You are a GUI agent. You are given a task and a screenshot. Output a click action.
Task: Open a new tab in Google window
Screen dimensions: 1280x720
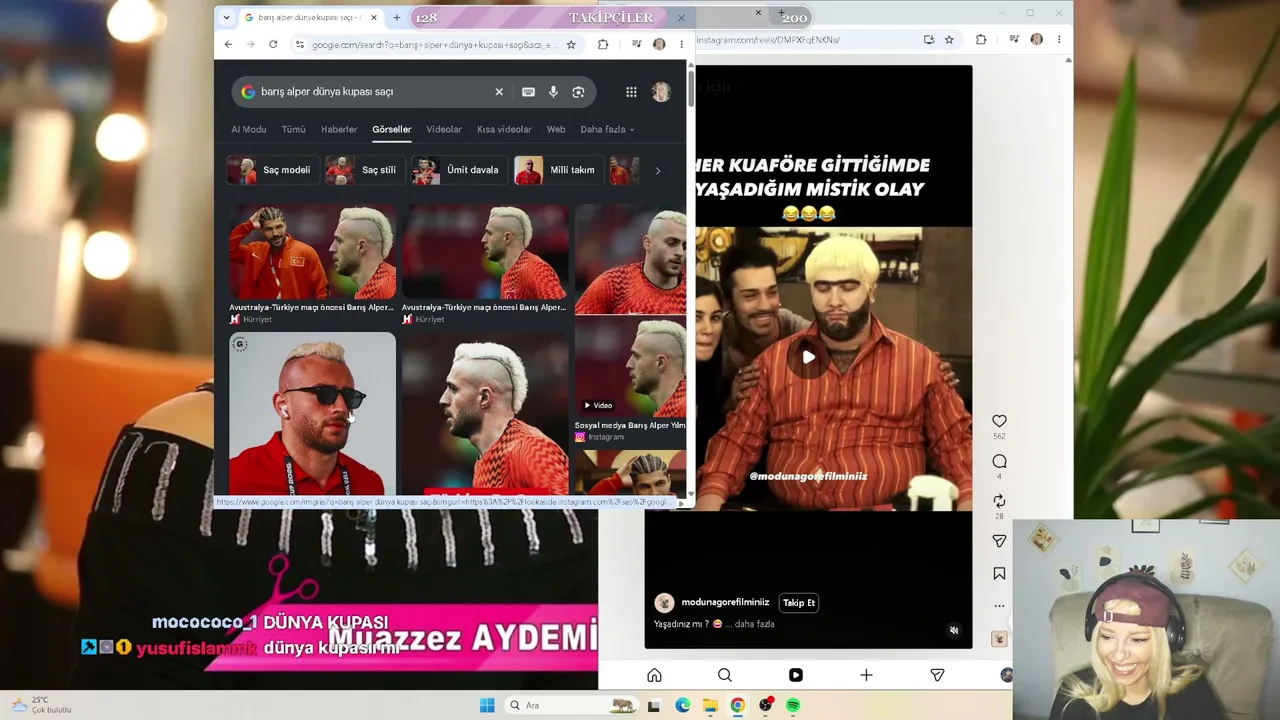(396, 17)
